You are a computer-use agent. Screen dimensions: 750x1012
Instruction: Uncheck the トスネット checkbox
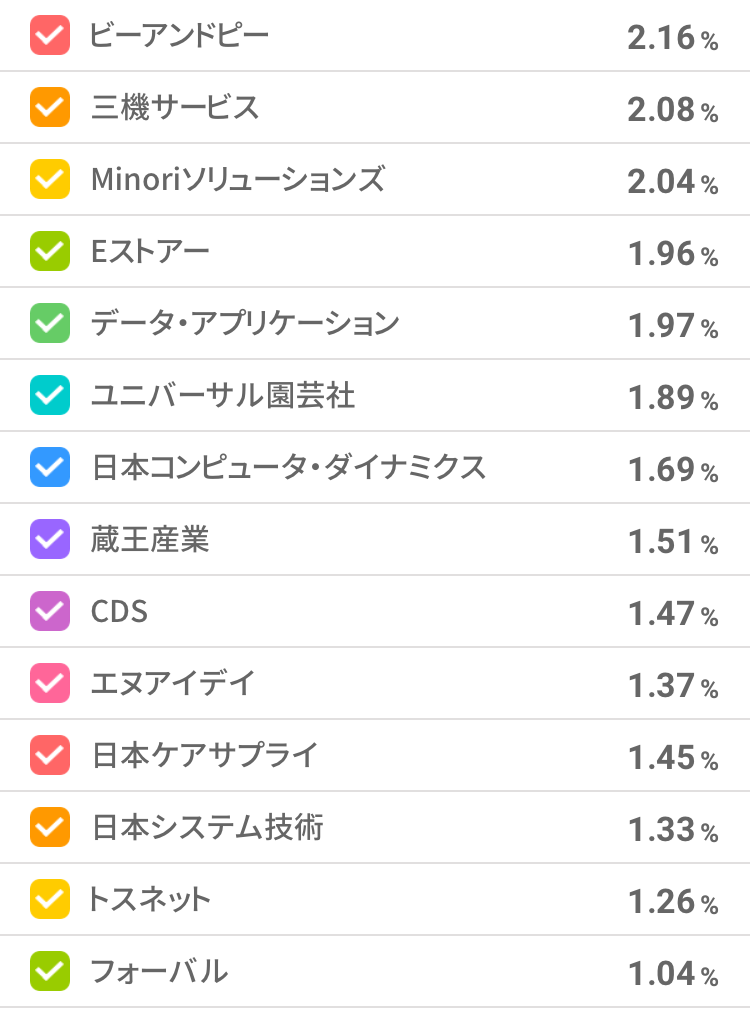tap(50, 900)
